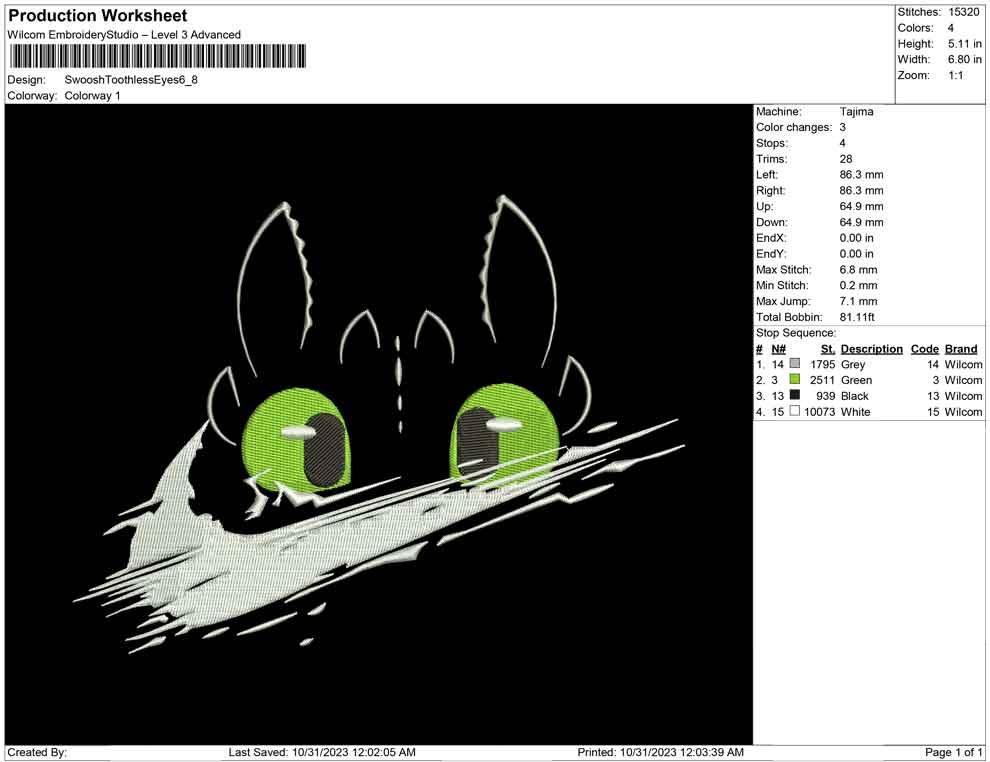Click the 'EndX:' label
990x762 pixels.
point(771,238)
